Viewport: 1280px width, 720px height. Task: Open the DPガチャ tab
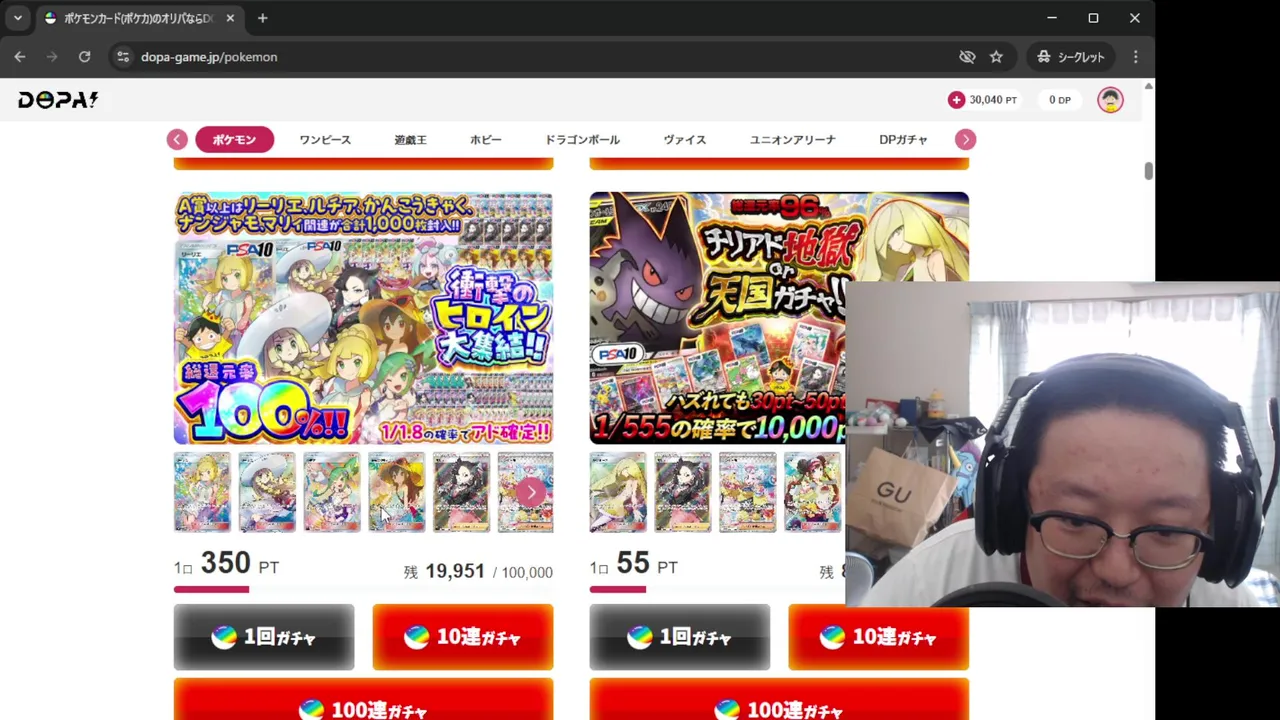tap(903, 140)
